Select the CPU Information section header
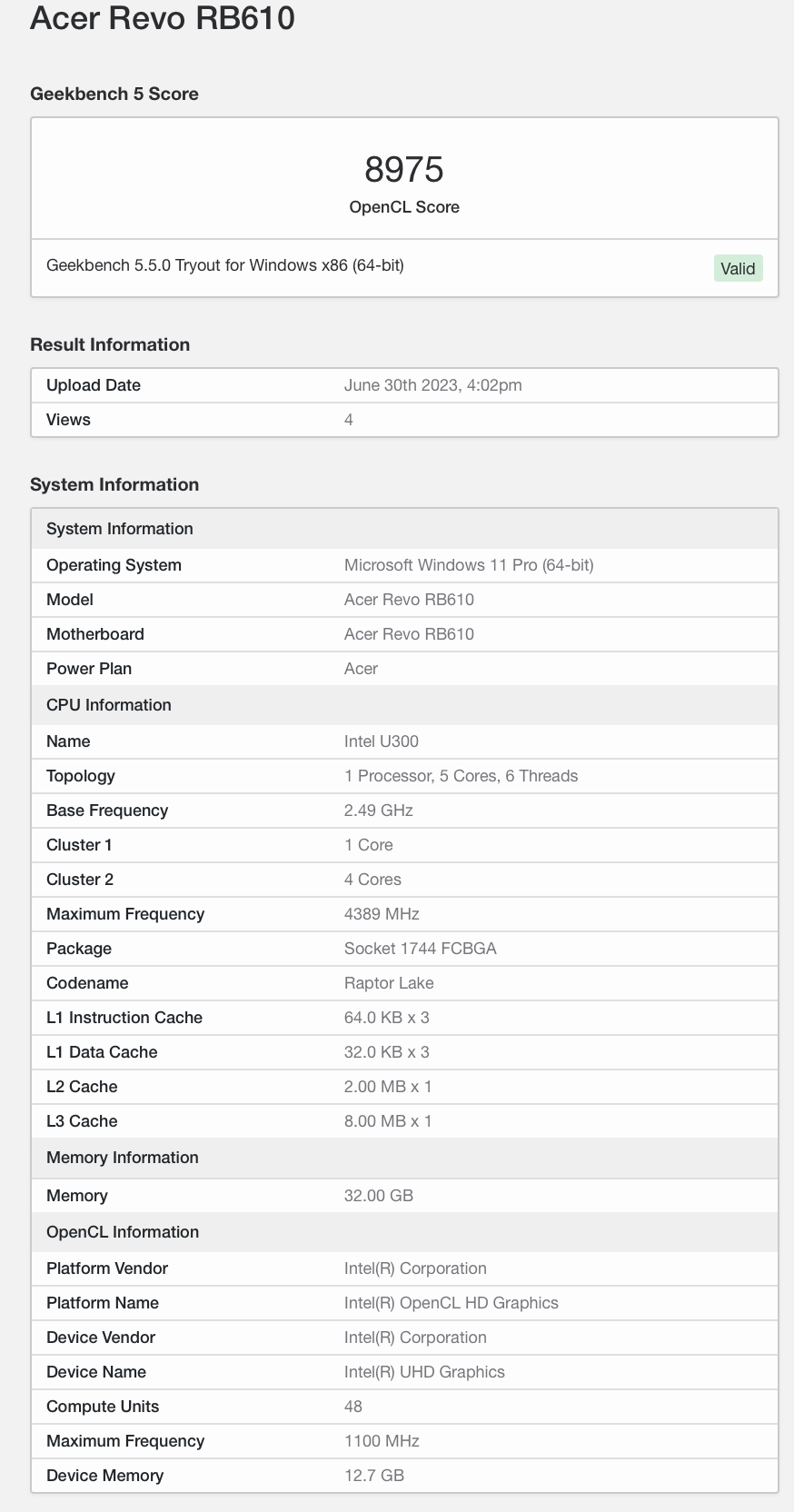Screen dimensions: 794x1512 point(109,705)
